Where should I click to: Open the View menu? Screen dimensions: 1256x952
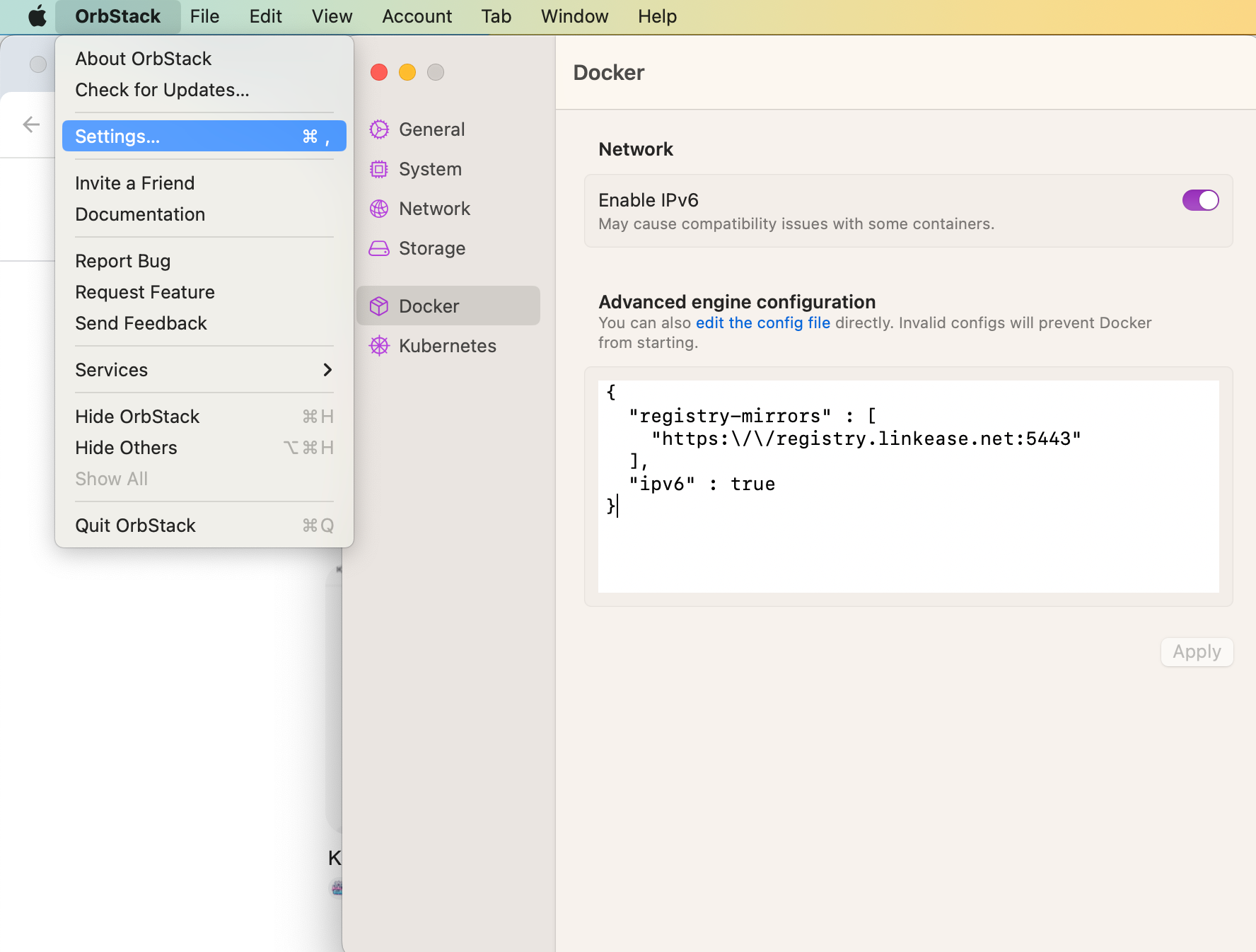pyautogui.click(x=332, y=16)
